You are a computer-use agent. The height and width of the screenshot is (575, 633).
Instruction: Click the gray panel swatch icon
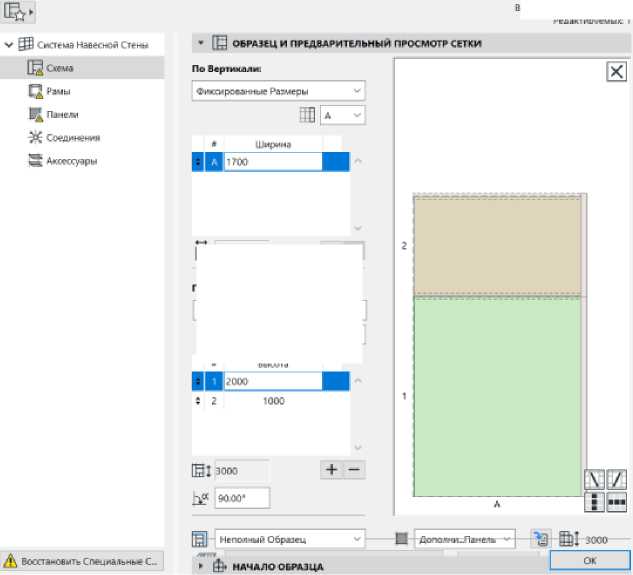click(x=401, y=538)
